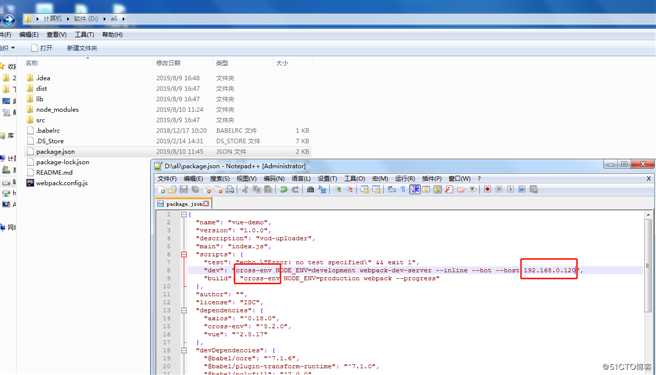Select the package.json document tab
The image size is (656, 375).
184,204
